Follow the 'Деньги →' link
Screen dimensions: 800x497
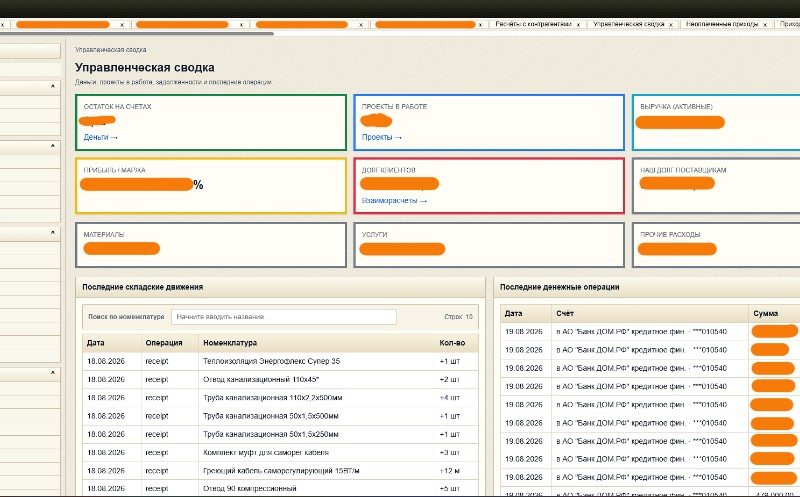point(101,137)
